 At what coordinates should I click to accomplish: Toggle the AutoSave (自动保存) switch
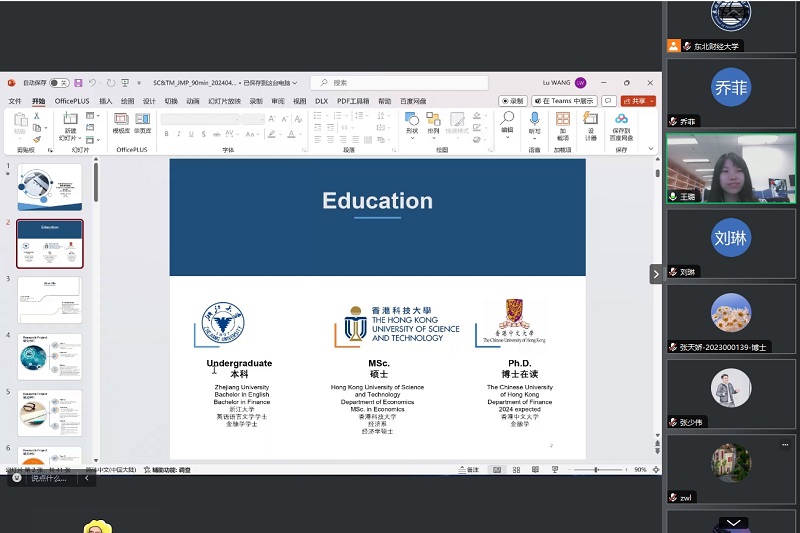click(59, 83)
